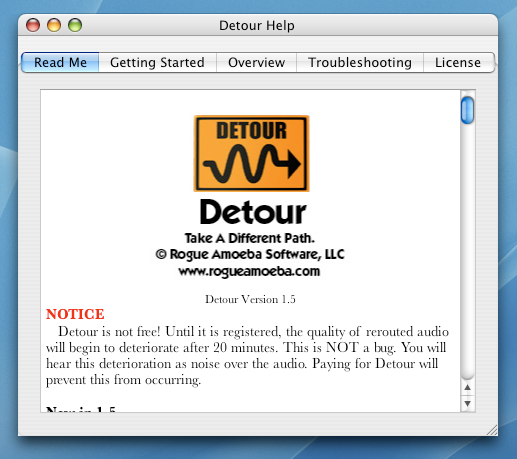Click the Detour Help title bar text
The width and height of the screenshot is (517, 459).
click(x=257, y=26)
